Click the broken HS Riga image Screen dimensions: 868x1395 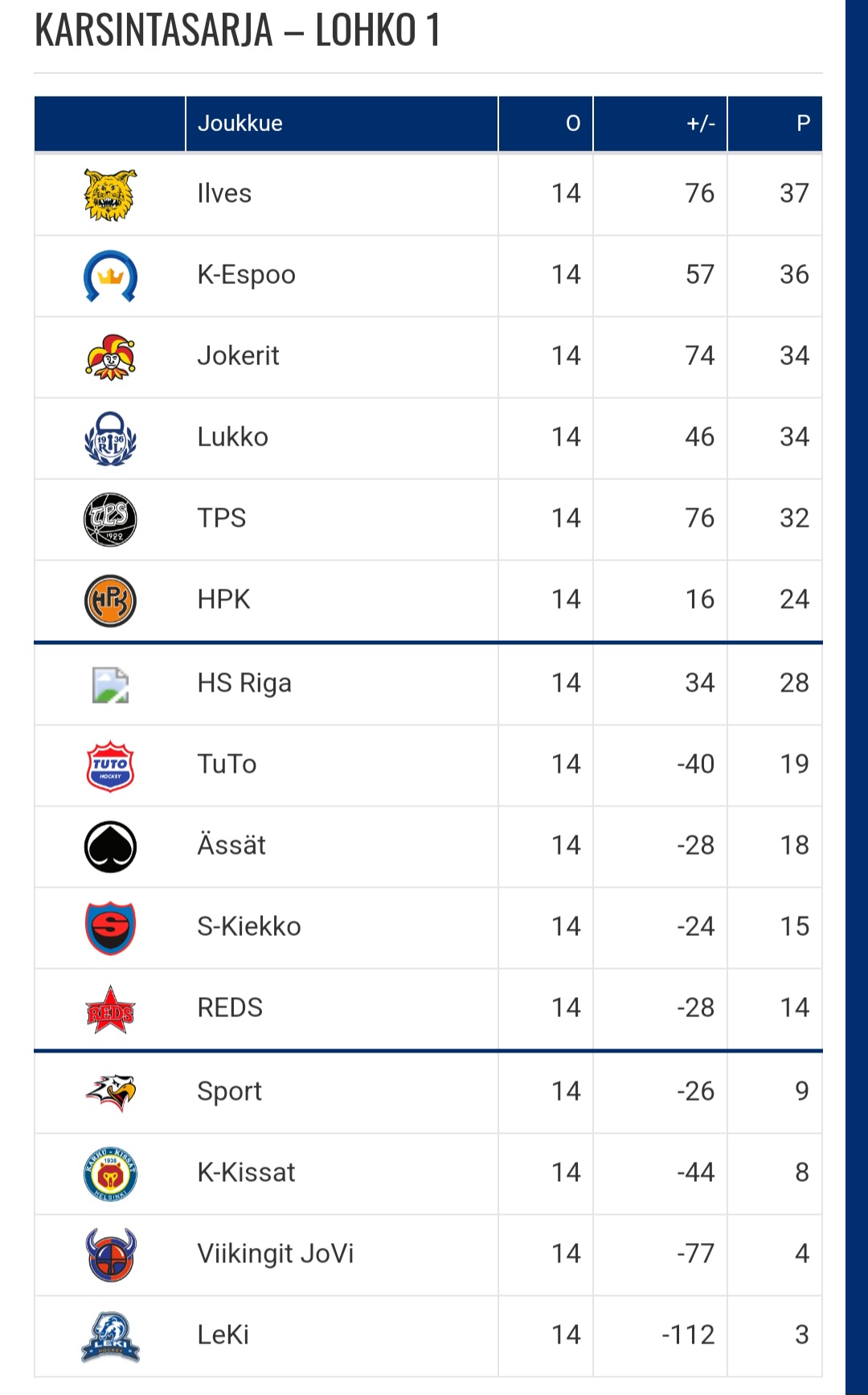110,685
